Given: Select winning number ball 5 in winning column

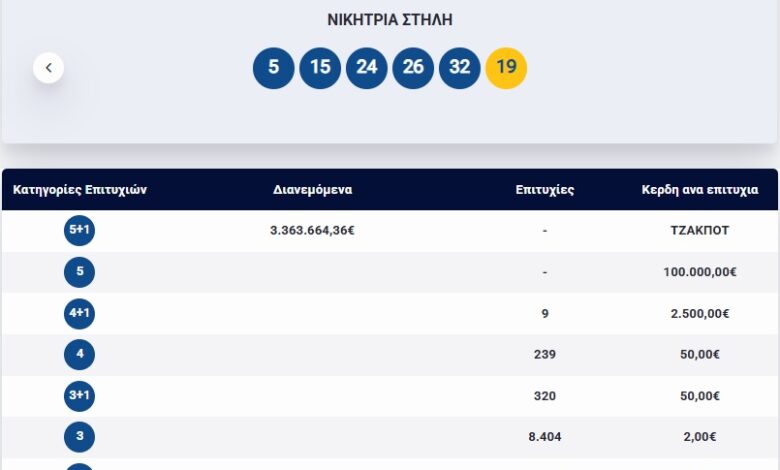Looking at the screenshot, I should 274,68.
